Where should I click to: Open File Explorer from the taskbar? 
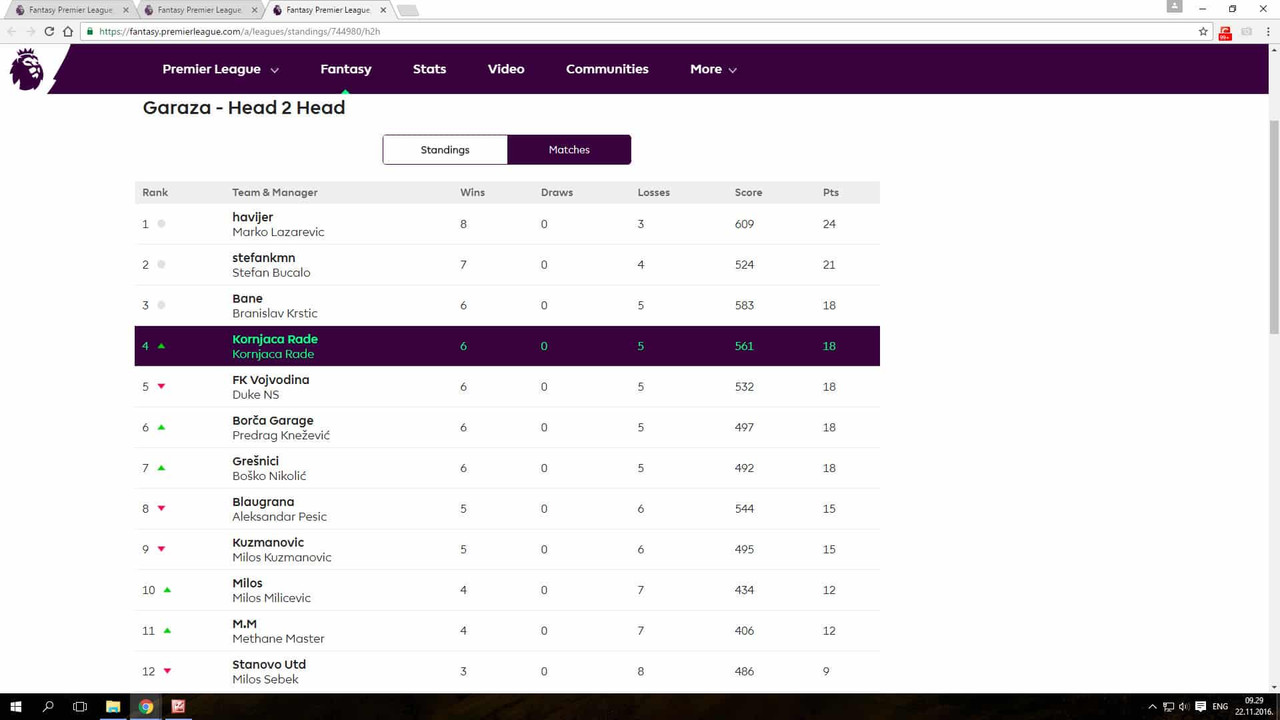(113, 706)
